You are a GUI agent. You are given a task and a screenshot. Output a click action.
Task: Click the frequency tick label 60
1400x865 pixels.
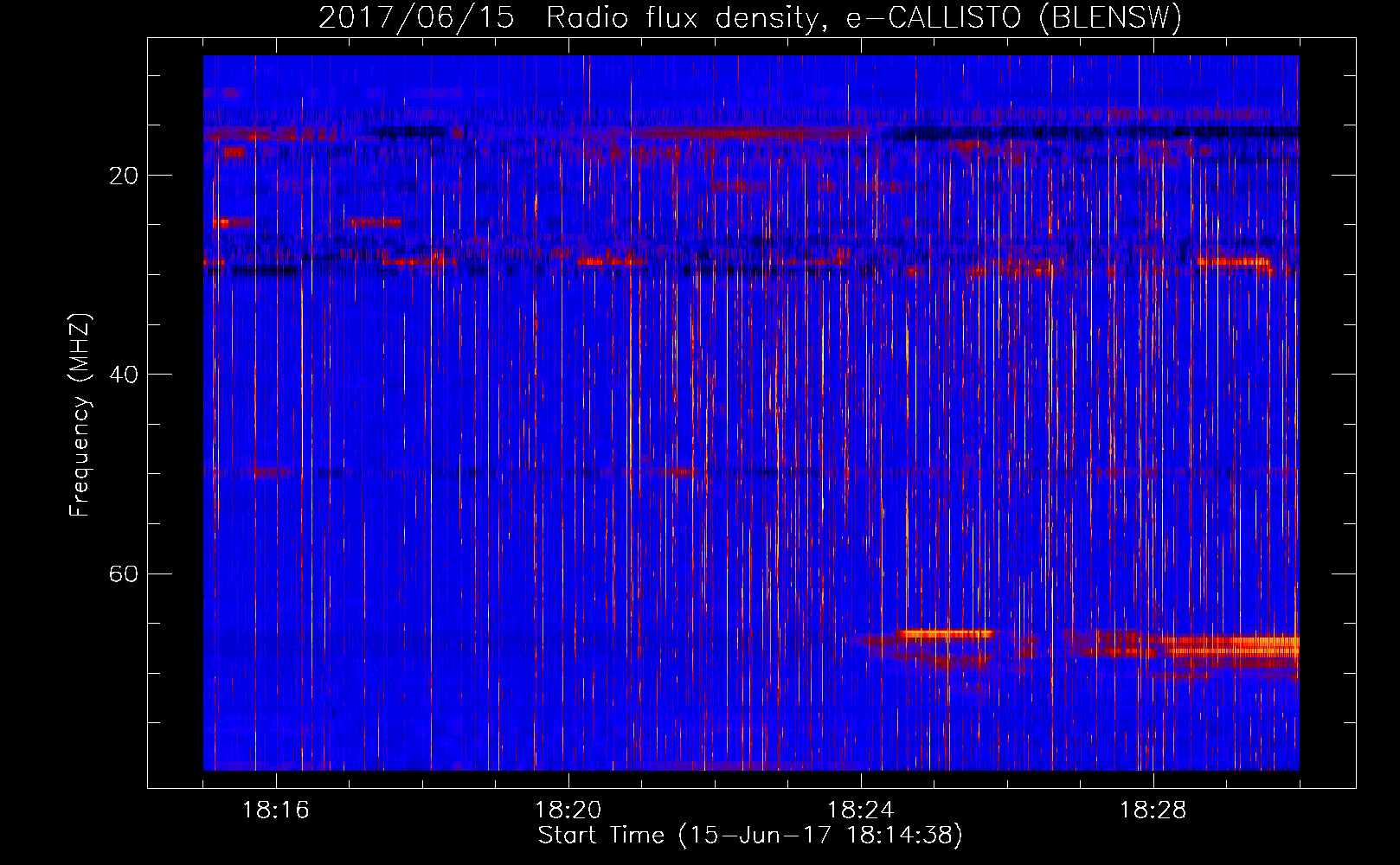coord(124,573)
